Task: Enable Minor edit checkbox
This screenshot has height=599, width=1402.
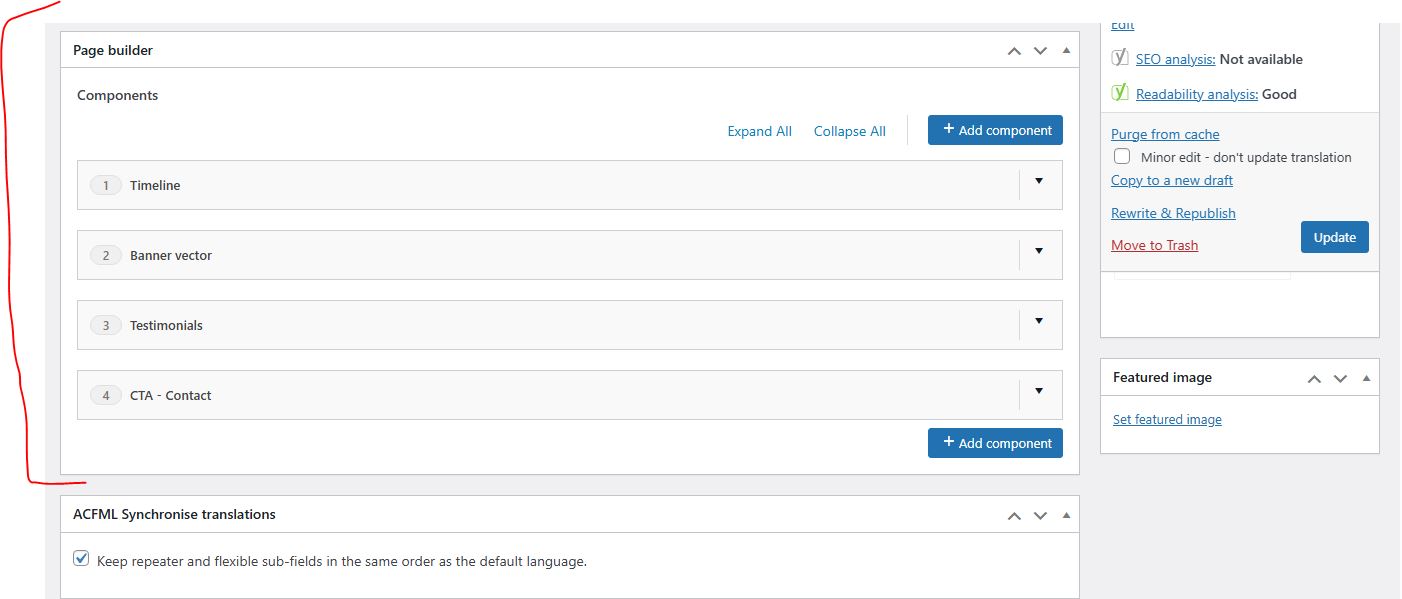Action: (1122, 157)
